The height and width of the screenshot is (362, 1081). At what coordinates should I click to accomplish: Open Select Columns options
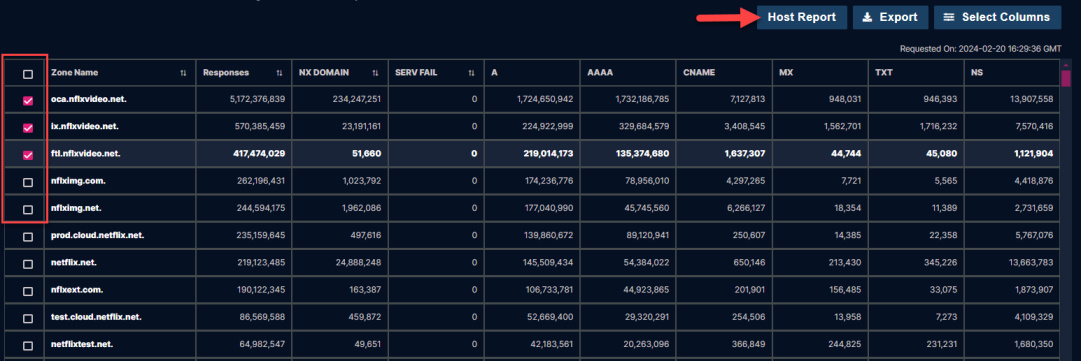tap(998, 17)
